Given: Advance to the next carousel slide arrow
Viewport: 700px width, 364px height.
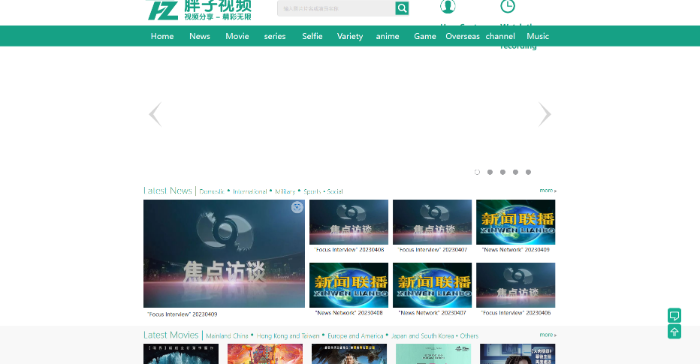Looking at the screenshot, I should point(545,114).
